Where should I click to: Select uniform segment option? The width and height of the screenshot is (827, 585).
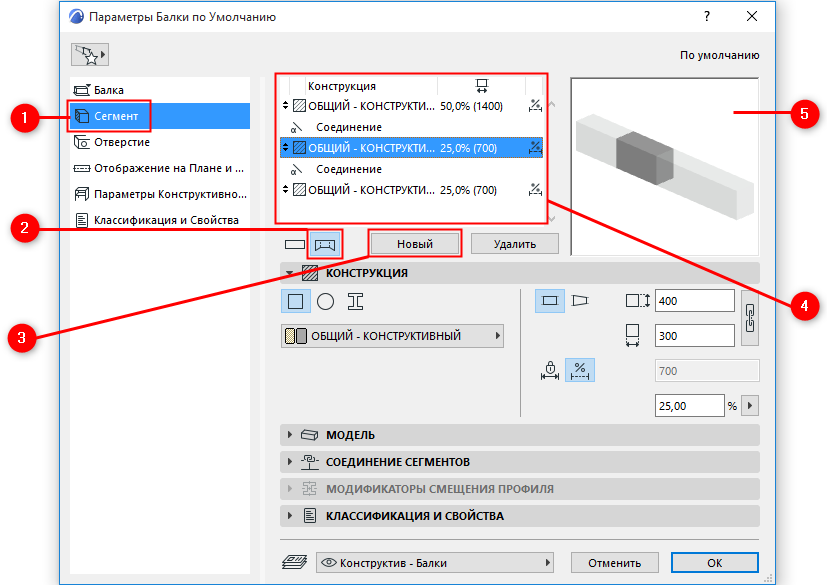(x=550, y=301)
